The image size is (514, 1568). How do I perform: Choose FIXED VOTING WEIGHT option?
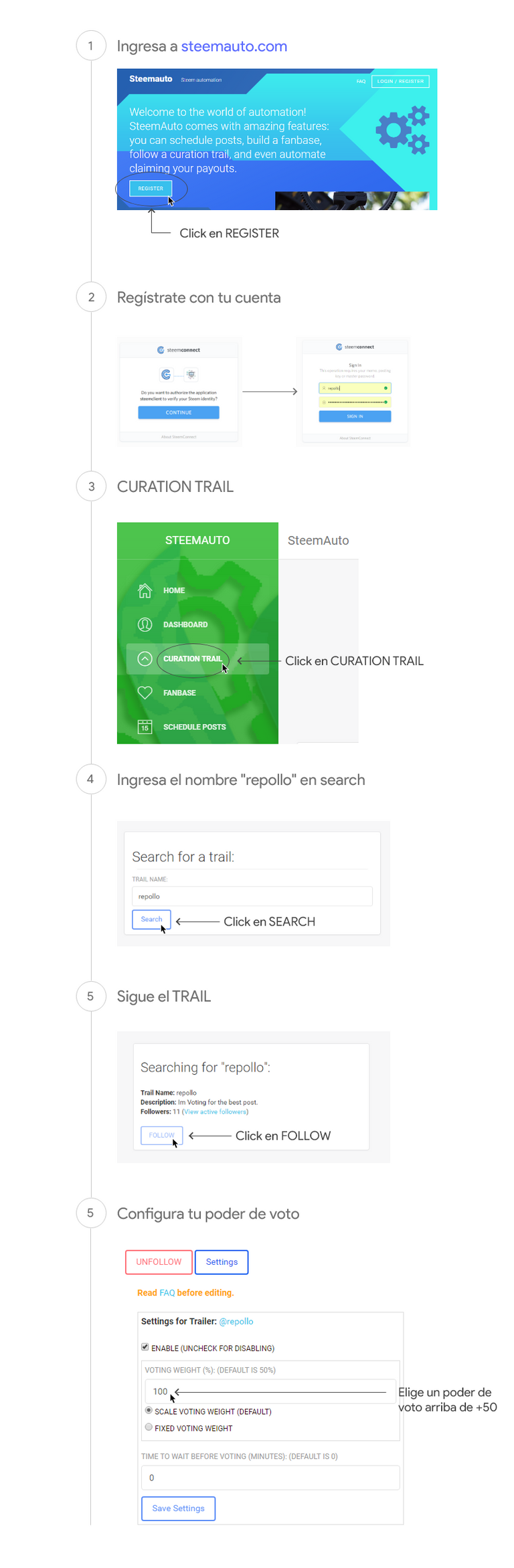(149, 1428)
